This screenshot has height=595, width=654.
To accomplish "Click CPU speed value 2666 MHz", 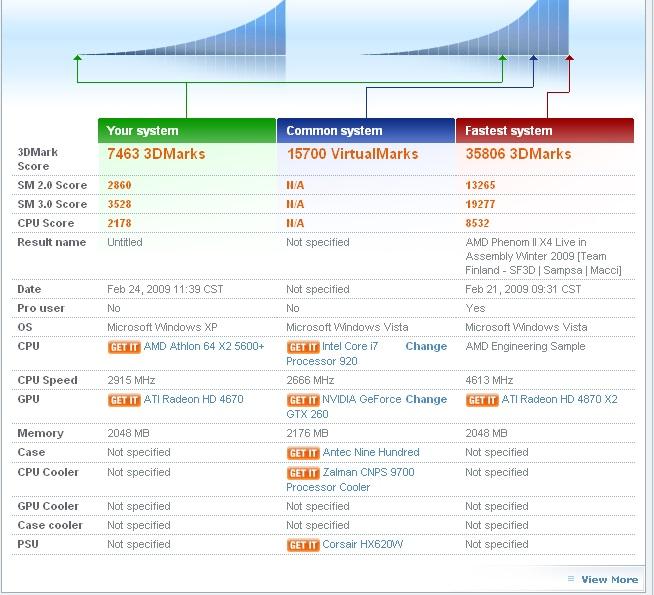I will point(310,380).
